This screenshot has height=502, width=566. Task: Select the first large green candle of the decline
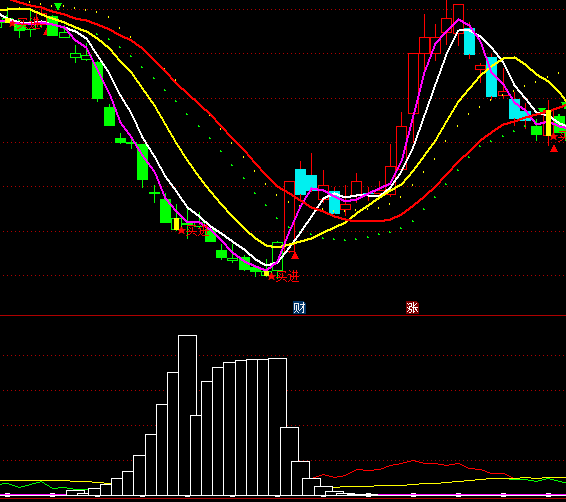(x=97, y=80)
